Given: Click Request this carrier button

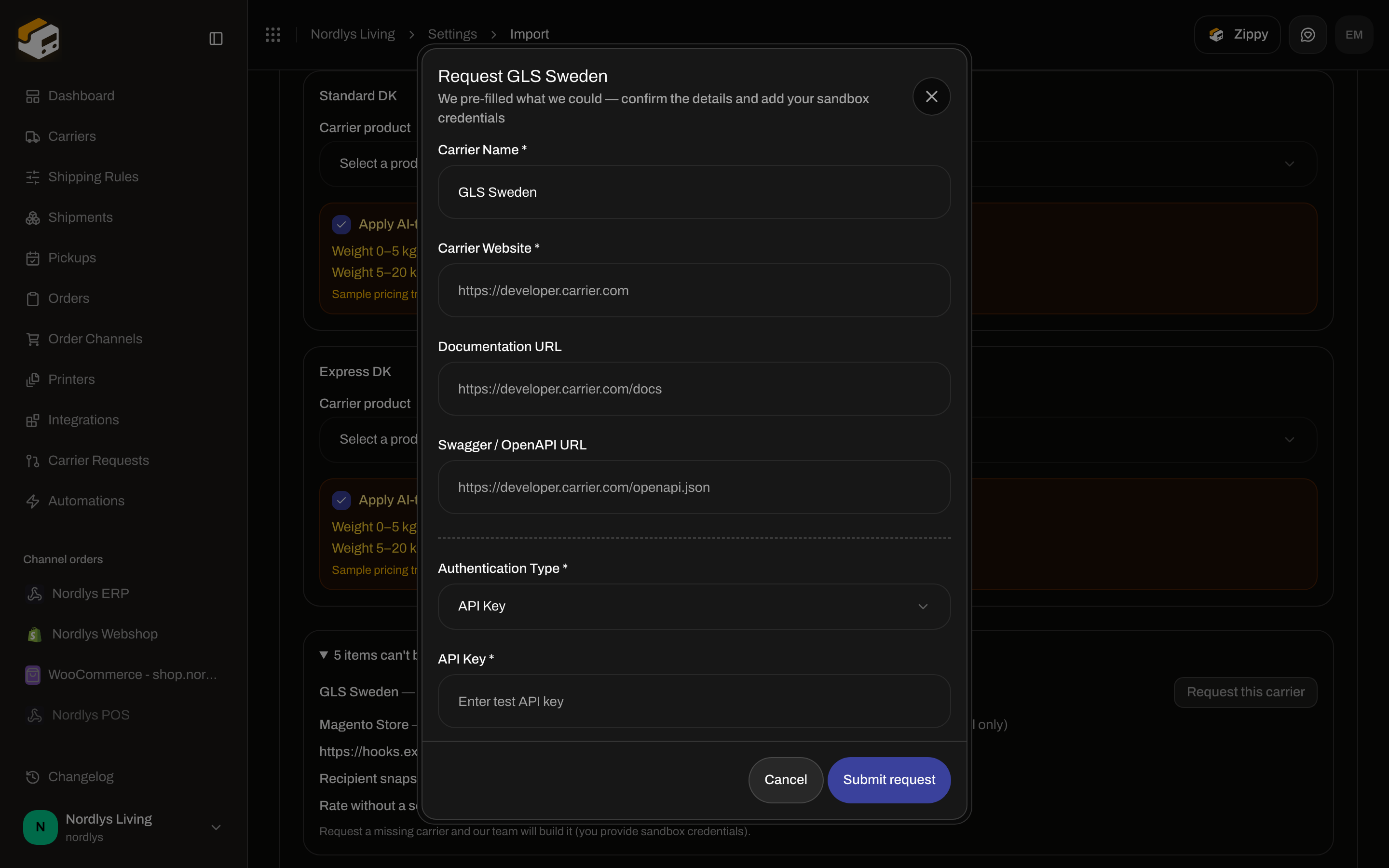Looking at the screenshot, I should point(1245,692).
